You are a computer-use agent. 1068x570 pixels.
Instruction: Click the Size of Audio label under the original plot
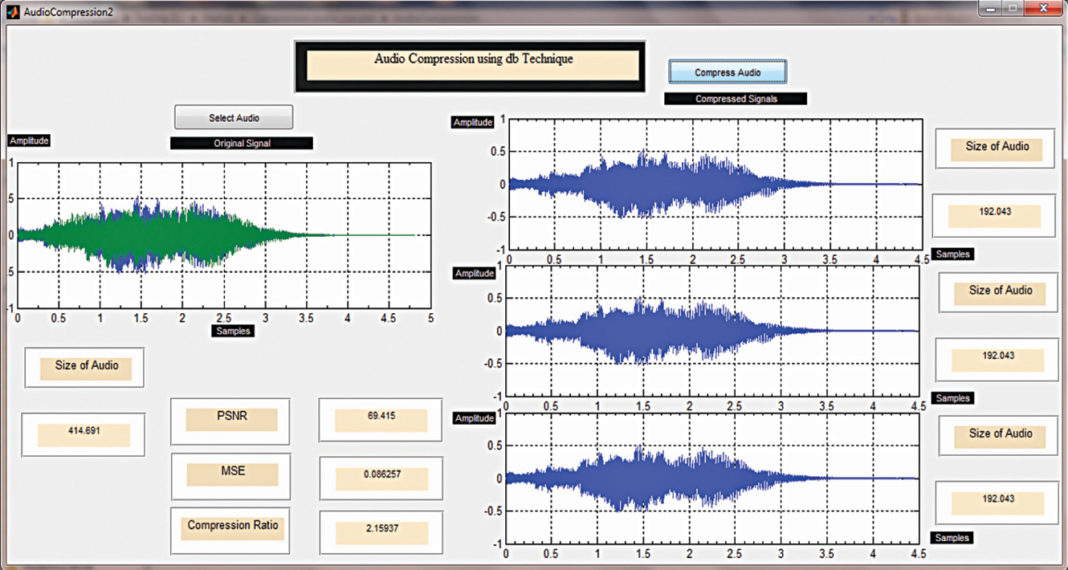(85, 367)
